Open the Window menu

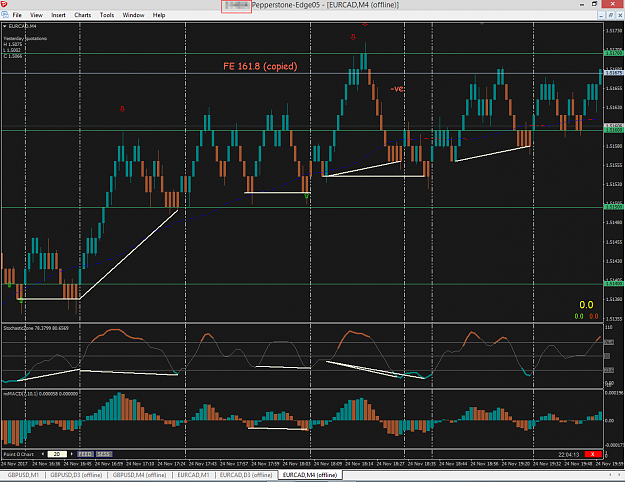click(x=133, y=15)
